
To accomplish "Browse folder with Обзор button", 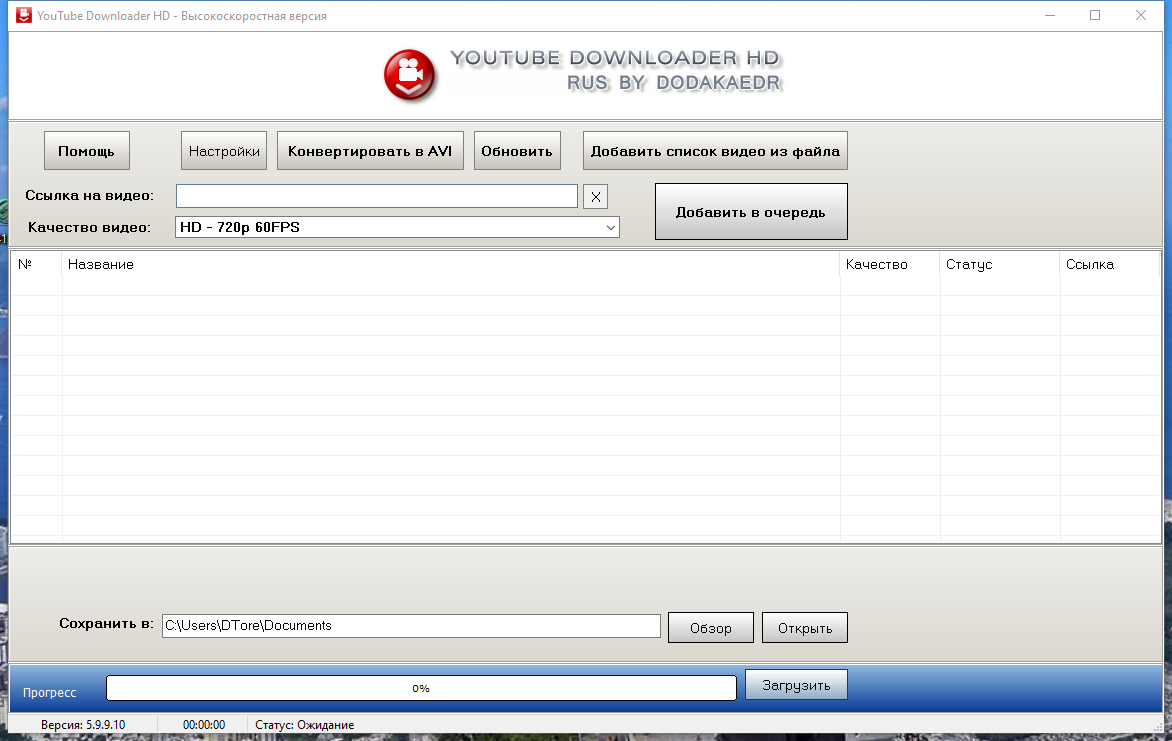I will (x=710, y=628).
